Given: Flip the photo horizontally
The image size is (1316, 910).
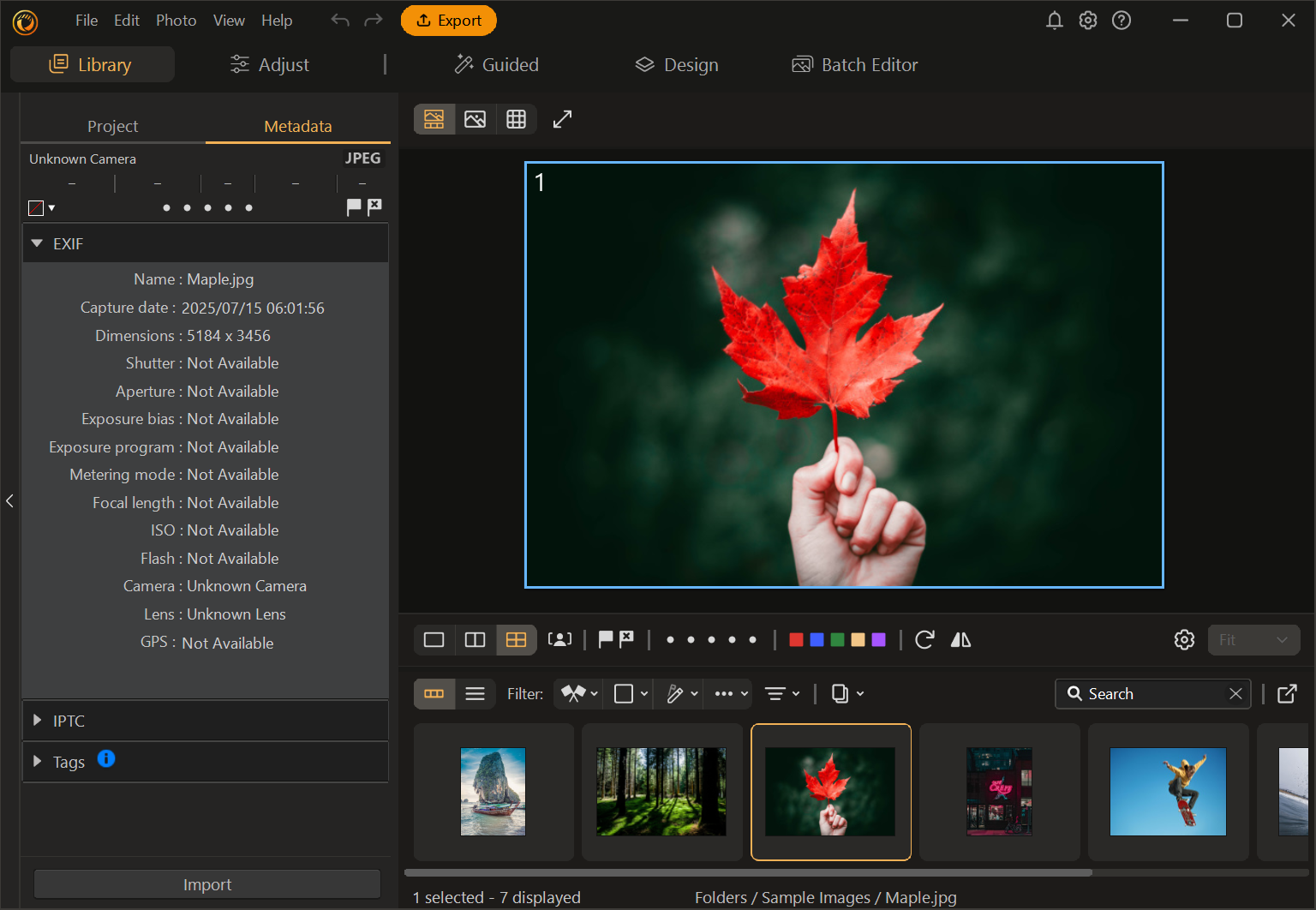Looking at the screenshot, I should tap(960, 640).
